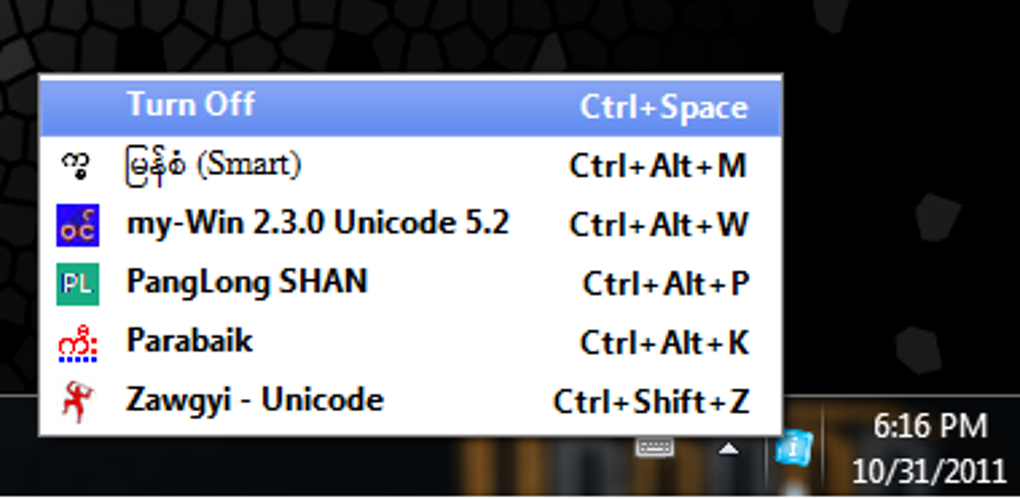Click the date 10/31/2011 in taskbar
Screen dimensions: 1020x499
pyautogui.click(x=929, y=469)
